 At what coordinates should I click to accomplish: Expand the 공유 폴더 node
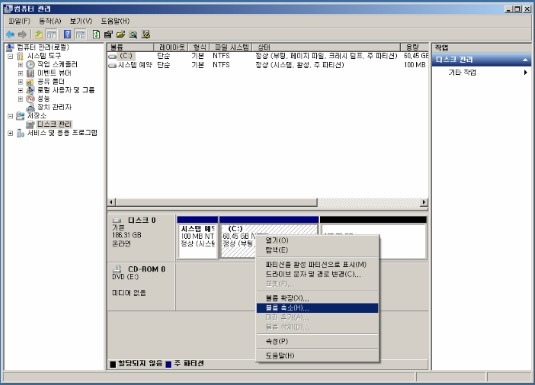click(20, 82)
